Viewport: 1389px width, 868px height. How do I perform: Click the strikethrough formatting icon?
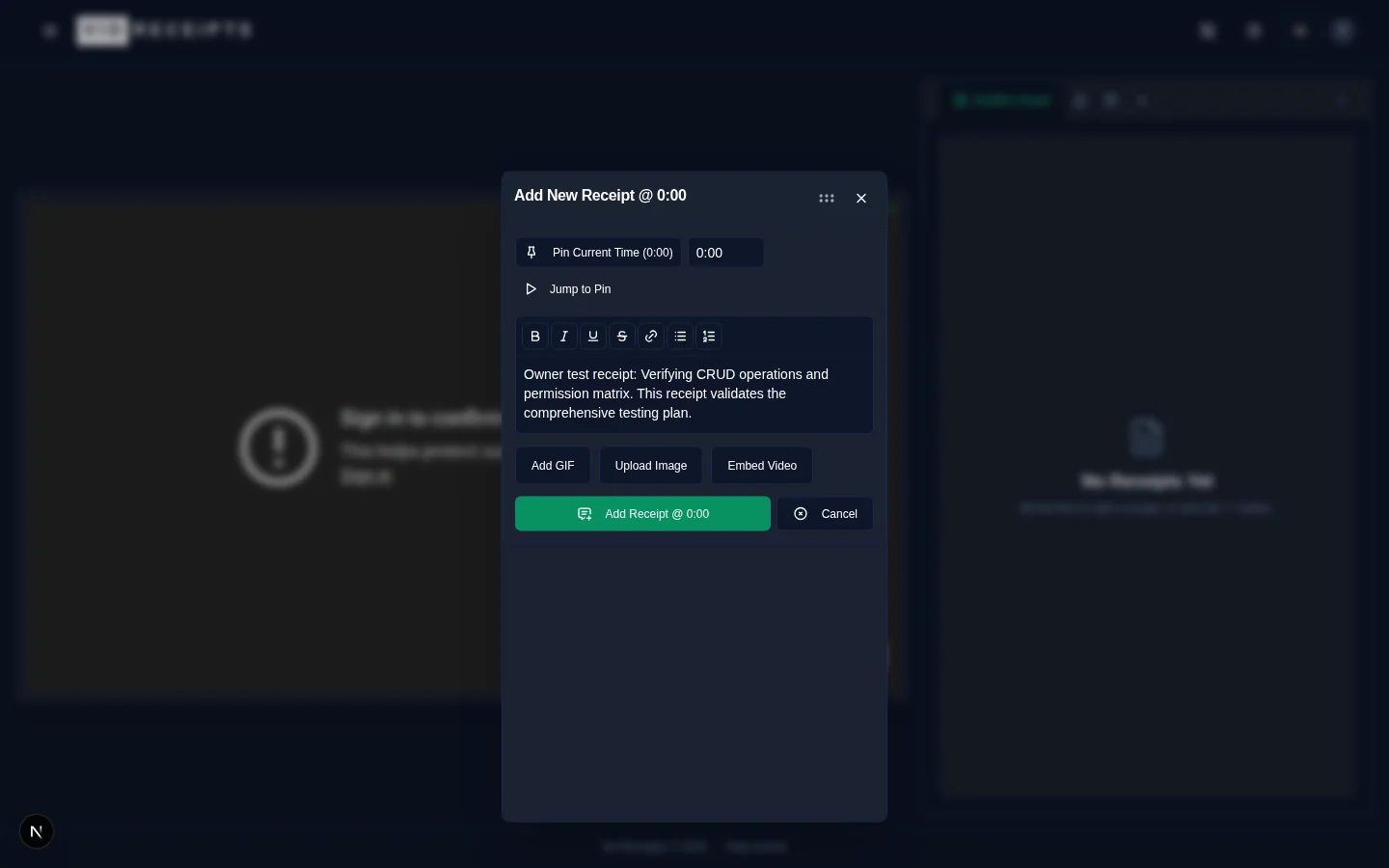tap(622, 336)
